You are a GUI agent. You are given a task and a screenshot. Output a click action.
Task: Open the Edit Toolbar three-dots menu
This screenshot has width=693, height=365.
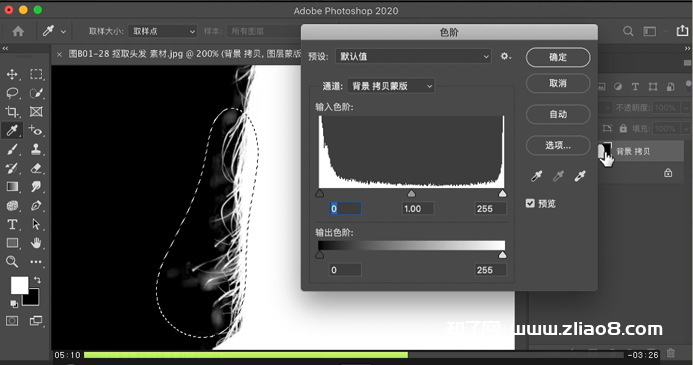click(x=36, y=262)
